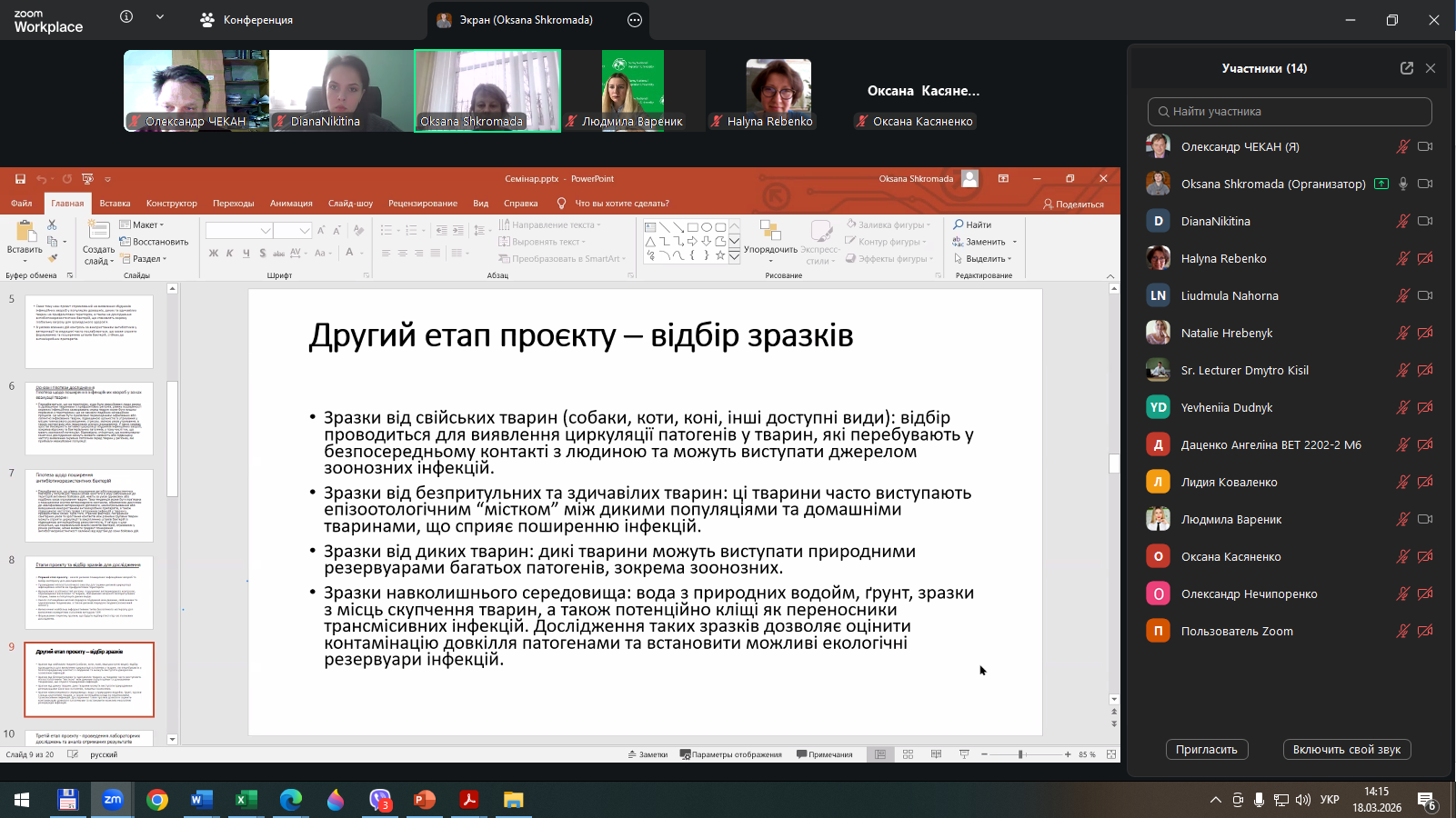Open Zoom app in Windows taskbar
The width and height of the screenshot is (1456, 818).
[x=112, y=800]
